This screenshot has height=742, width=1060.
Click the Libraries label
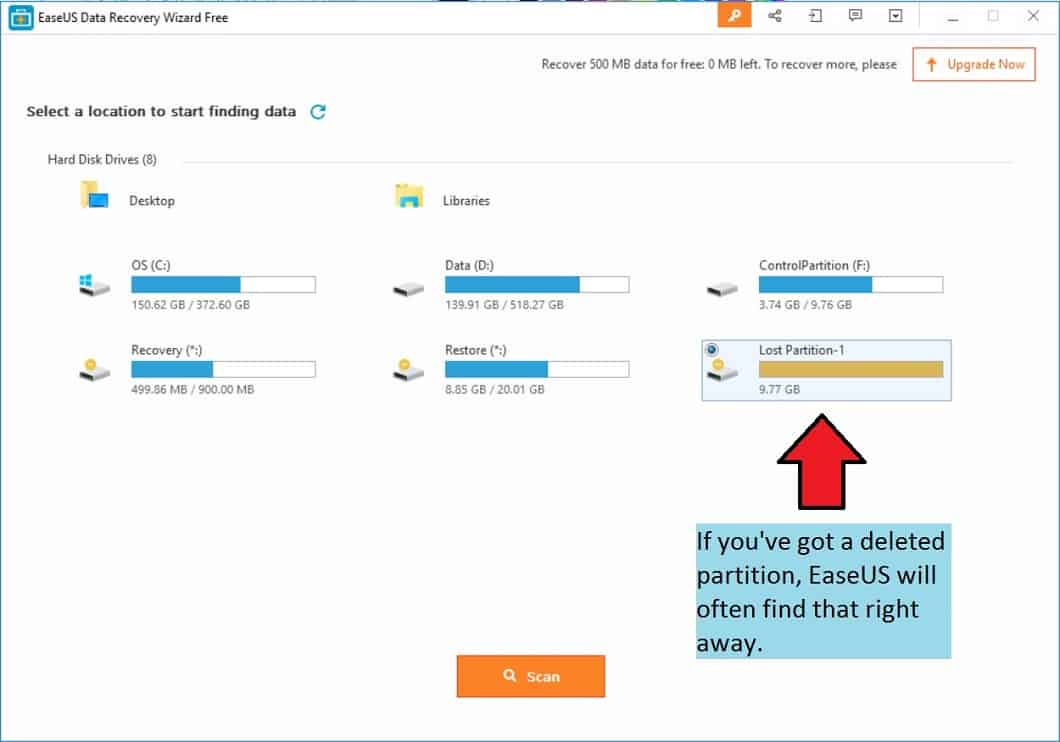(x=466, y=201)
